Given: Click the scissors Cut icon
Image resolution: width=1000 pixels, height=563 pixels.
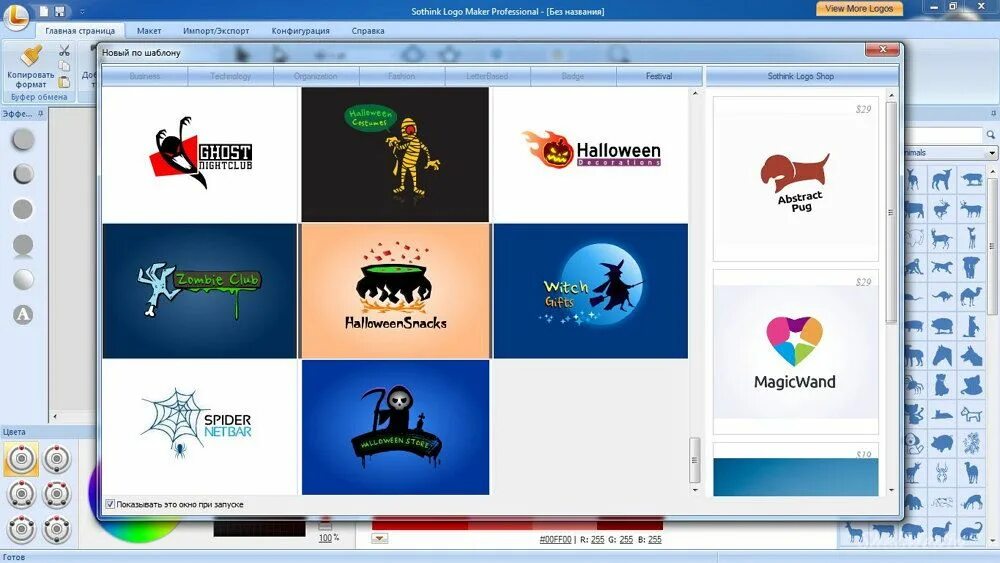Looking at the screenshot, I should click(64, 50).
